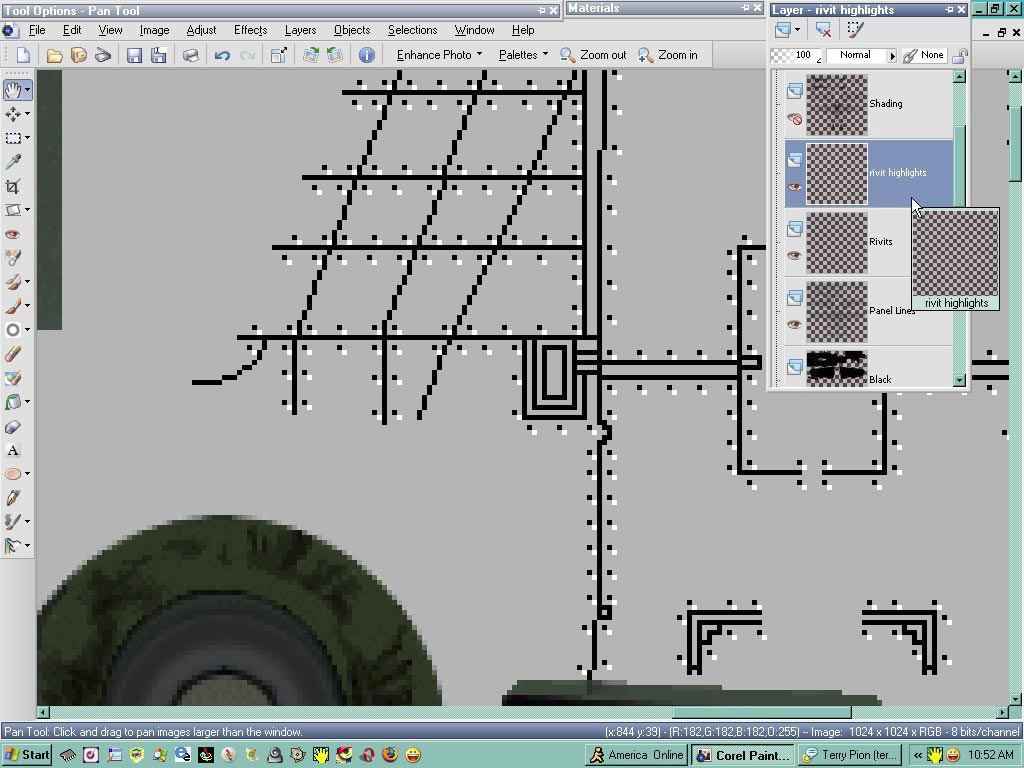The image size is (1024, 768).
Task: Hide the rivit highlights layer
Action: 794,187
